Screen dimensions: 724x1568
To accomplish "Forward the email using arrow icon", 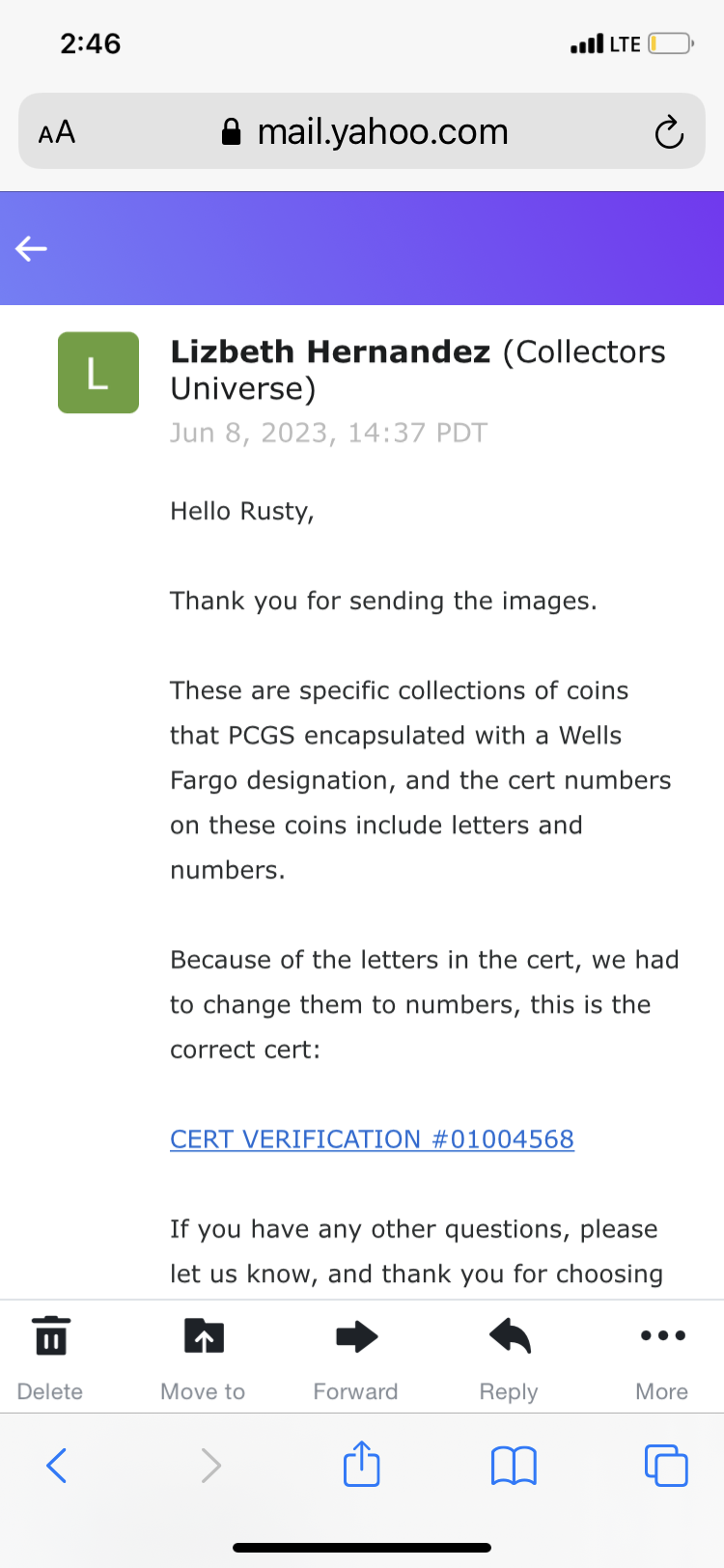I will 356,1336.
